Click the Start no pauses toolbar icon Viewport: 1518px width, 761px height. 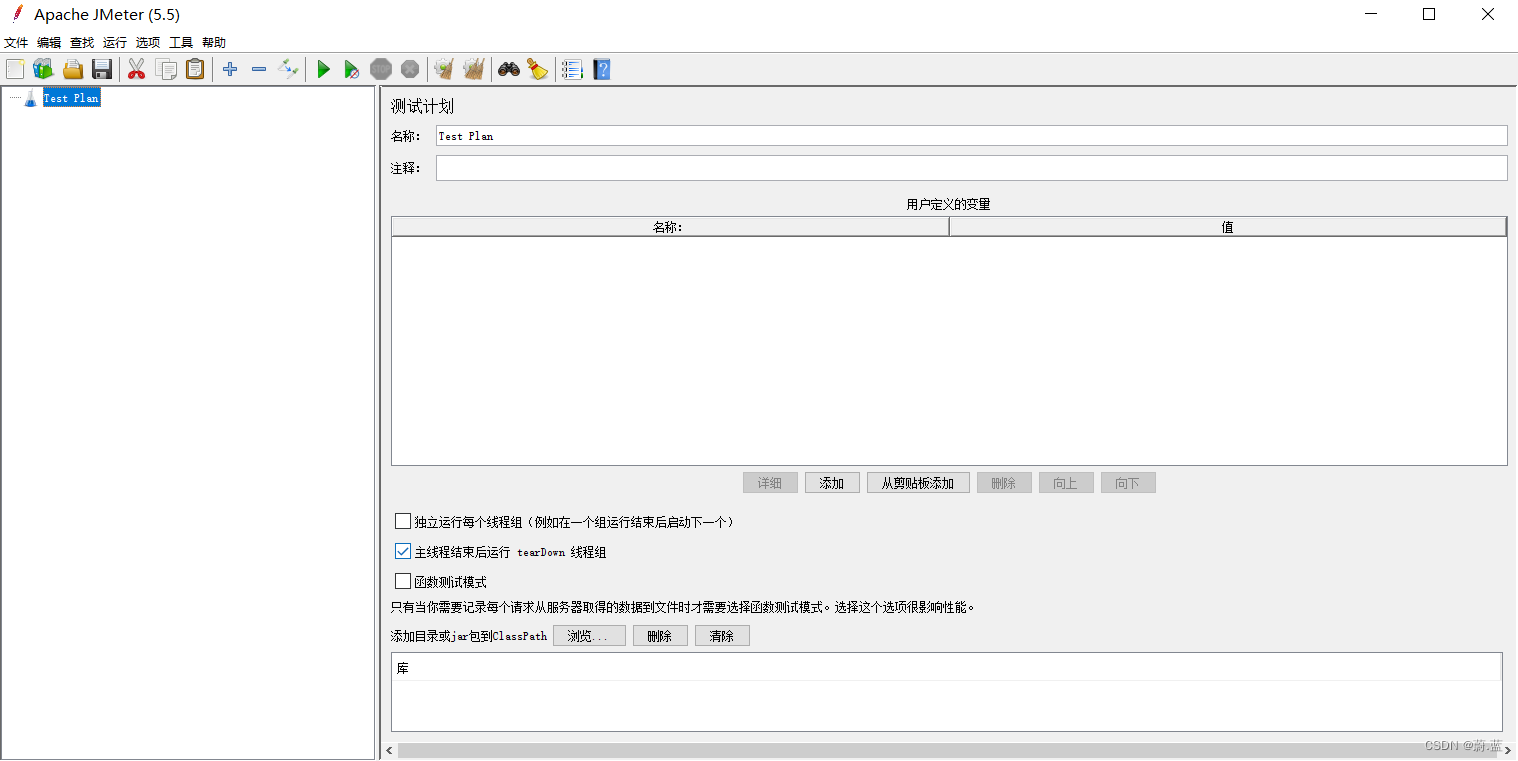352,69
